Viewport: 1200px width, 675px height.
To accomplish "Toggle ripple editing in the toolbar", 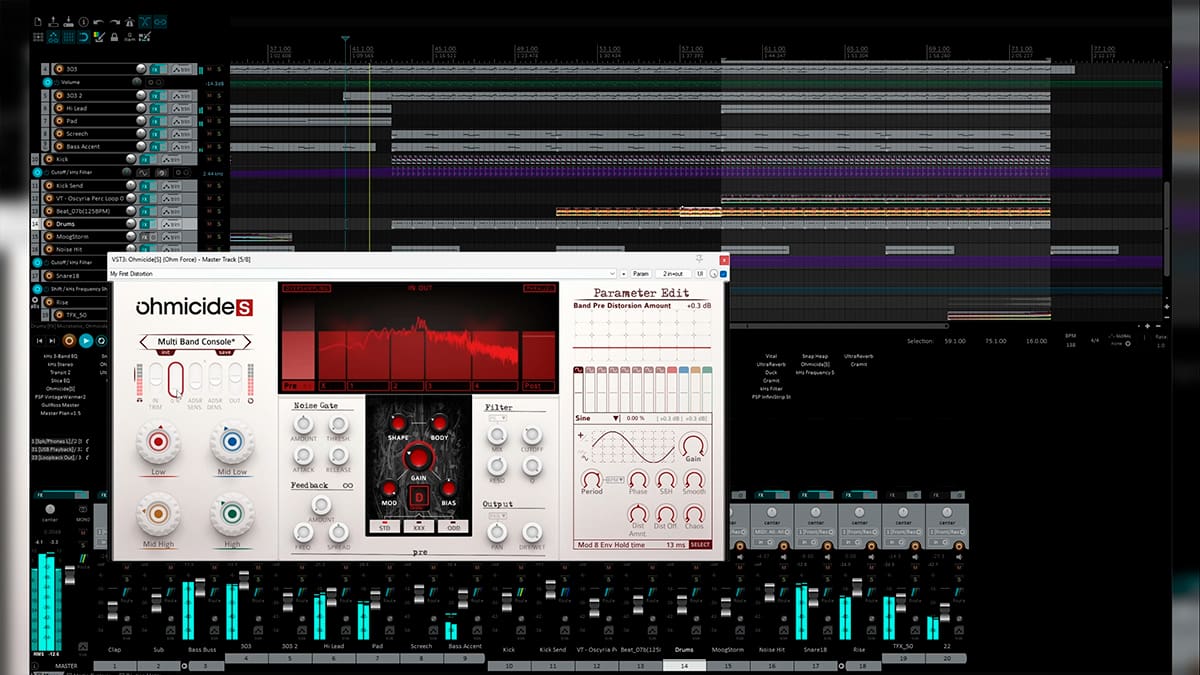I will tap(38, 37).
